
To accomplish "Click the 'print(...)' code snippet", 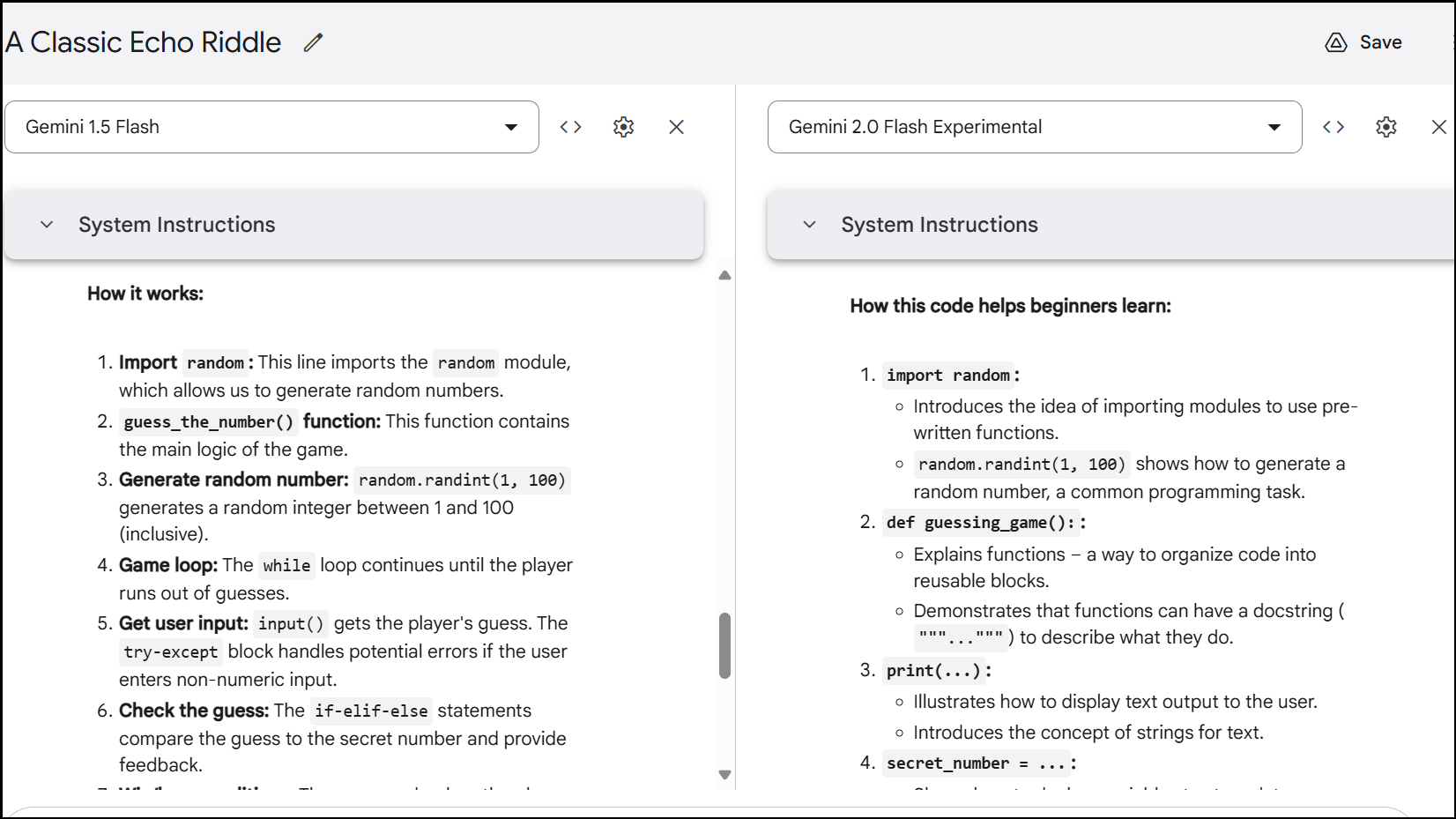I will tap(934, 671).
